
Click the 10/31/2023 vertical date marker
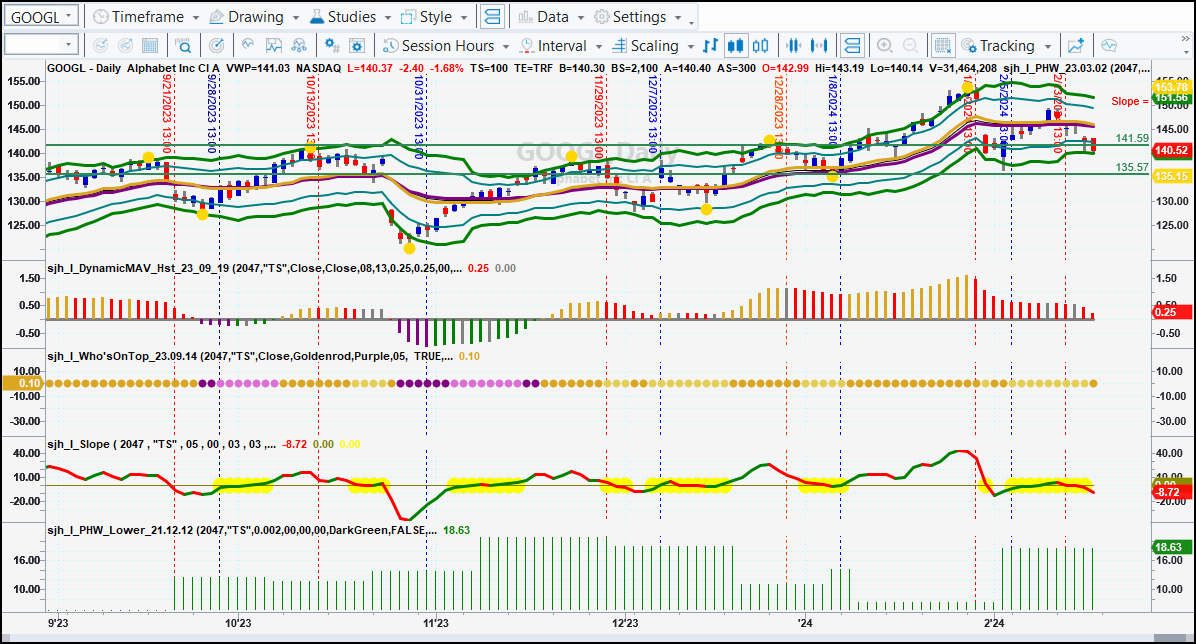pyautogui.click(x=419, y=115)
